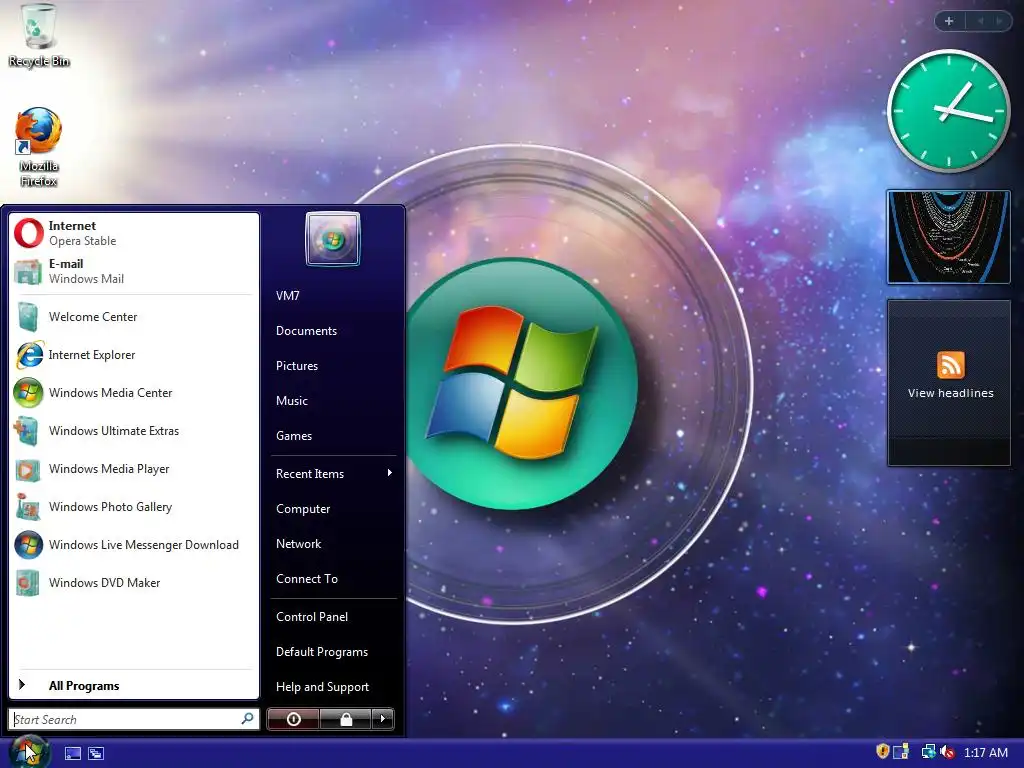Screen dimensions: 1024x768
Task: Open Windows Photo Gallery
Action: [x=134, y=507]
